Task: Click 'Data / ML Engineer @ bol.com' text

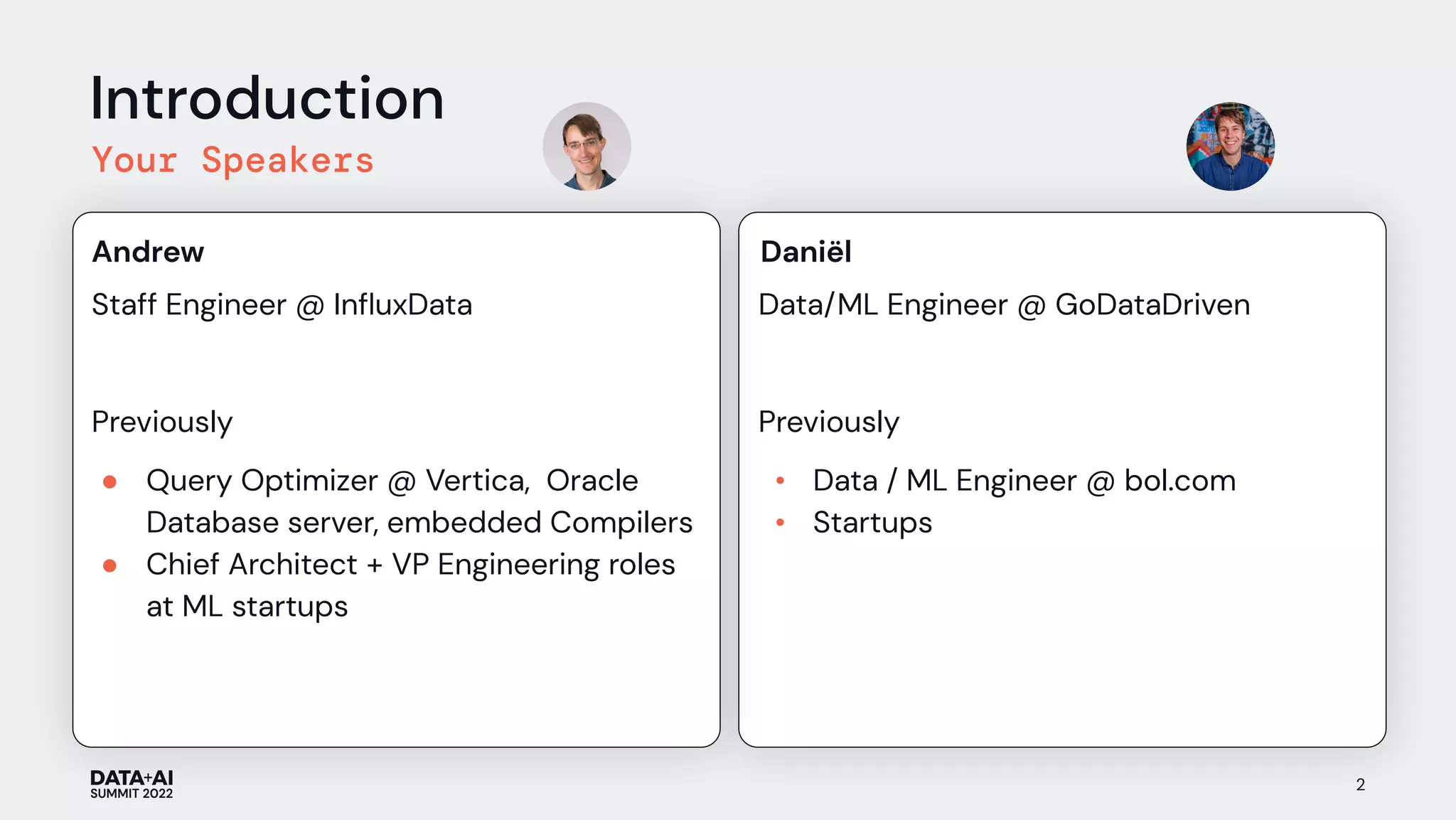Action: click(1024, 481)
